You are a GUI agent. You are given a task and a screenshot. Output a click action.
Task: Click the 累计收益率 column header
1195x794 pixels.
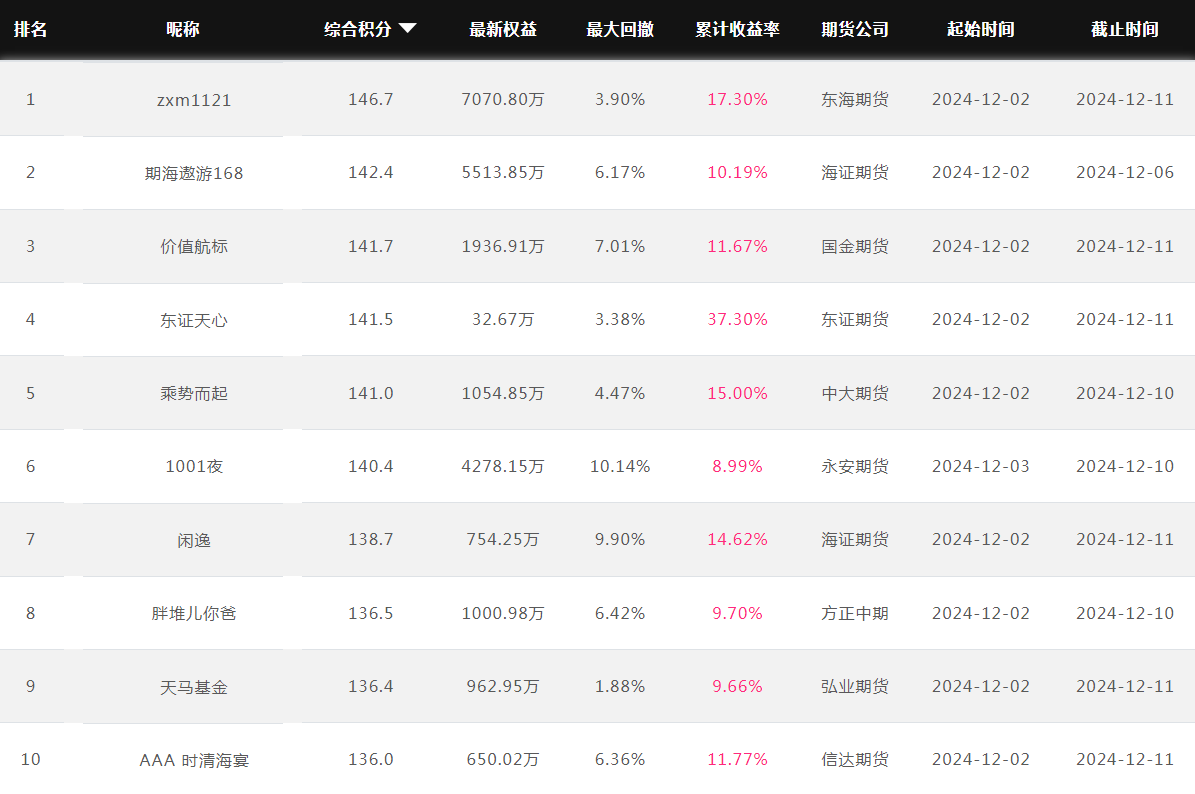[x=737, y=29]
